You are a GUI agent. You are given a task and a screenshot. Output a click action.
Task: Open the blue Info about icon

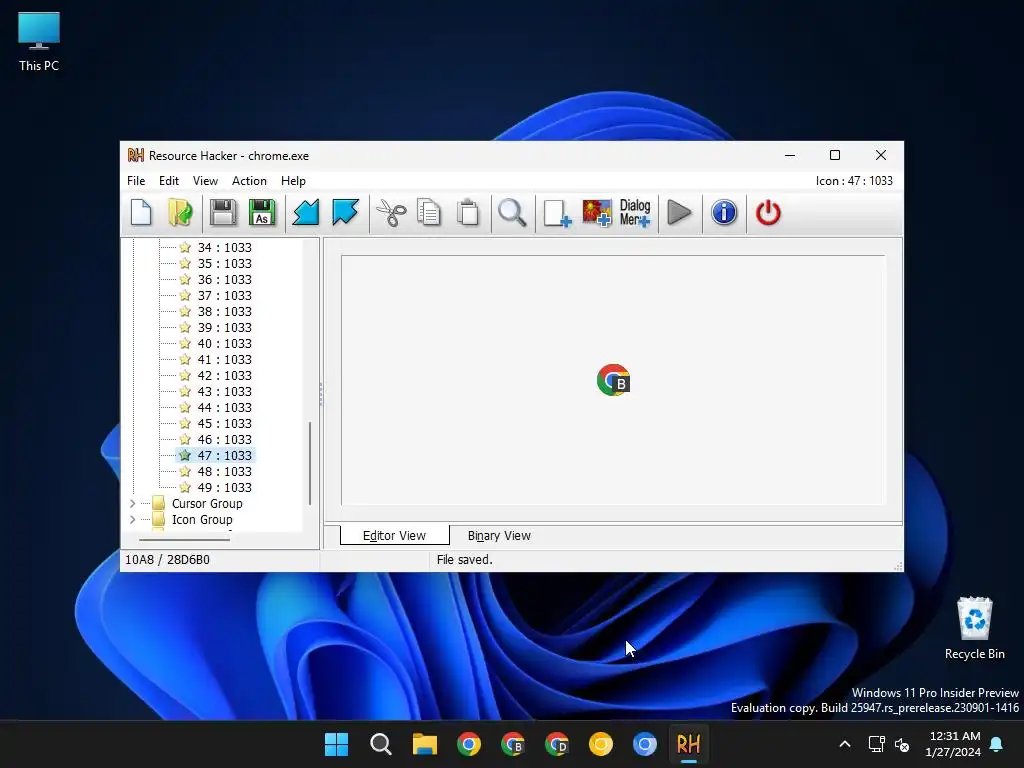pyautogui.click(x=724, y=213)
